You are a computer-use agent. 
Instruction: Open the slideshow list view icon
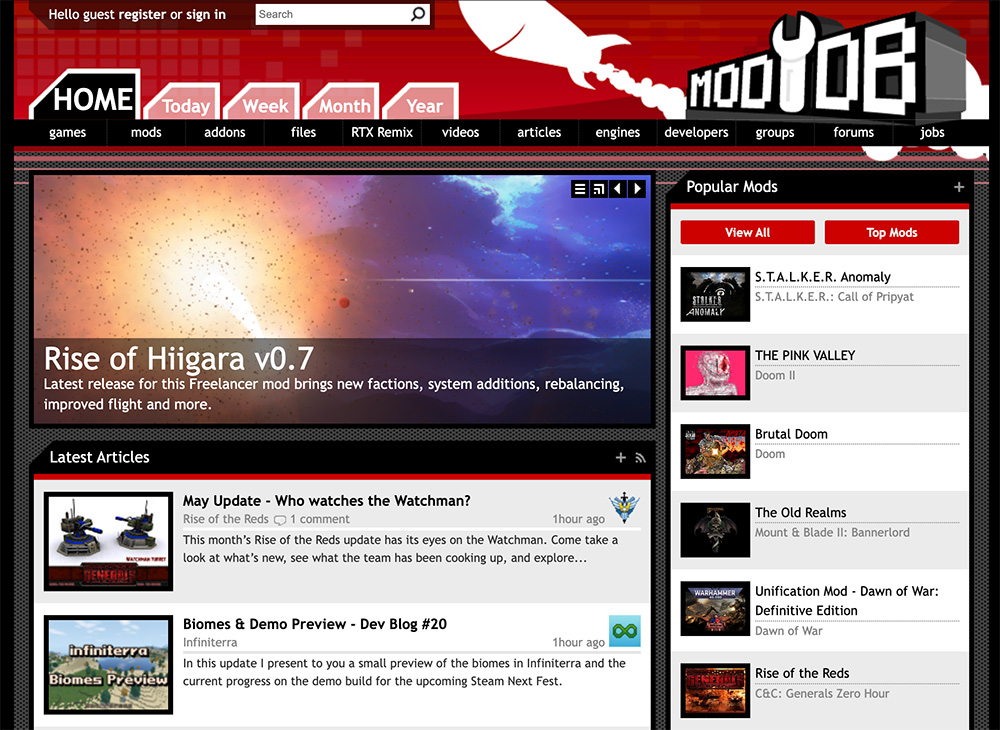[580, 189]
